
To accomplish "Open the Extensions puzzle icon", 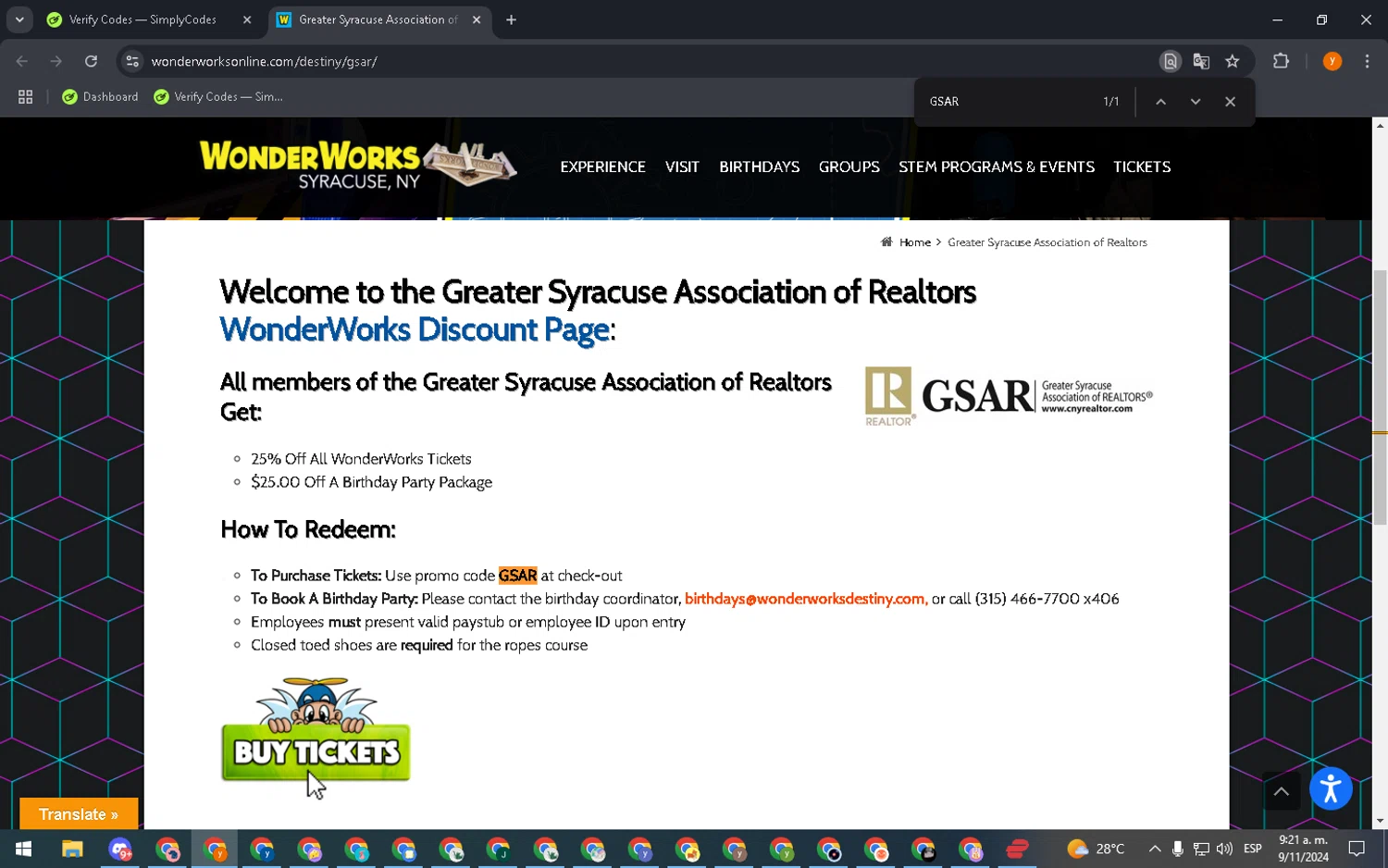I will [1281, 61].
